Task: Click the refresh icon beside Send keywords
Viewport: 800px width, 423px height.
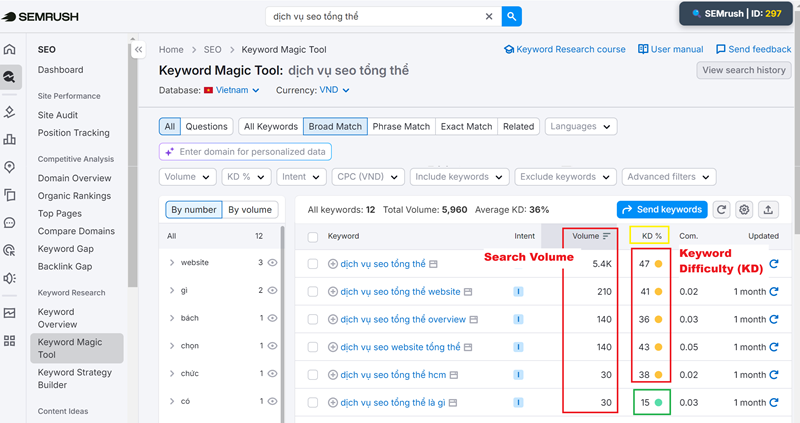Action: (x=721, y=209)
